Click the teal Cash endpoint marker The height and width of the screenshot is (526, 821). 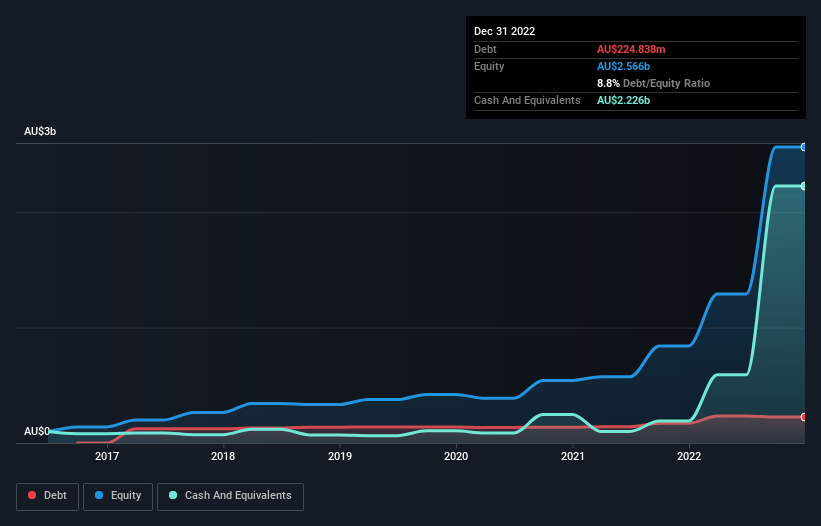804,186
